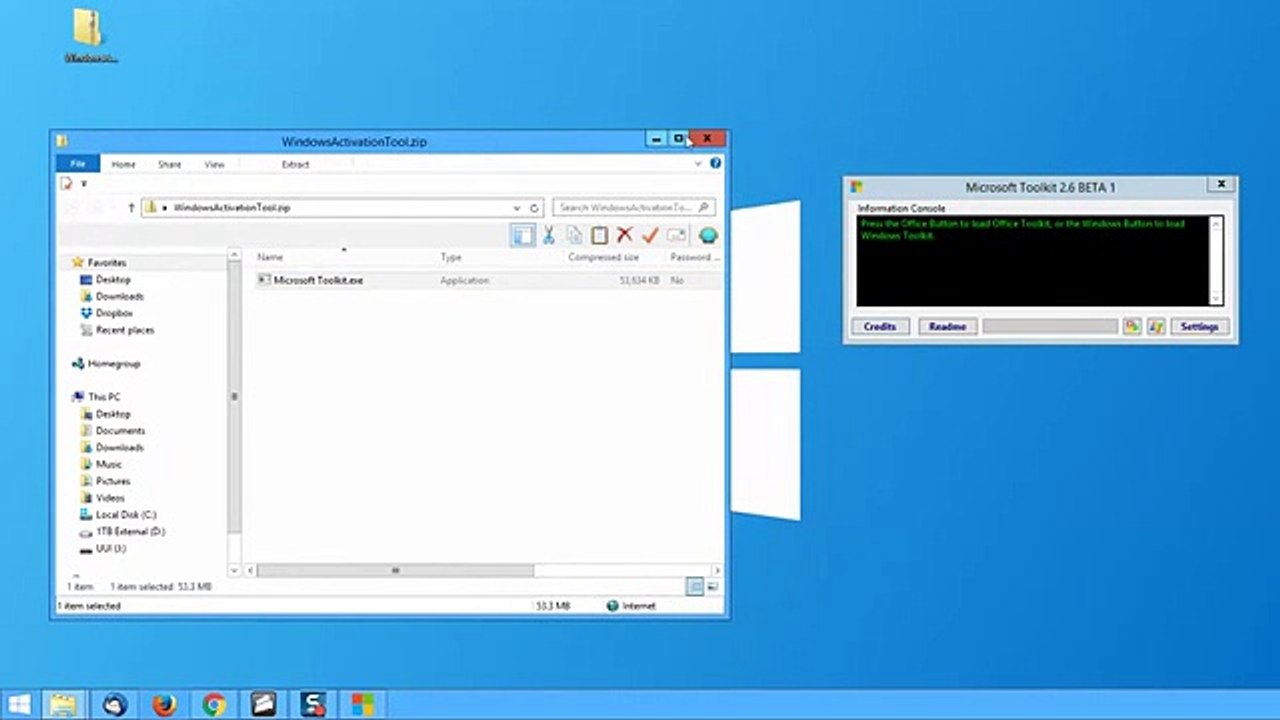The image size is (1280, 720).
Task: Sort files by Password column
Action: click(693, 257)
